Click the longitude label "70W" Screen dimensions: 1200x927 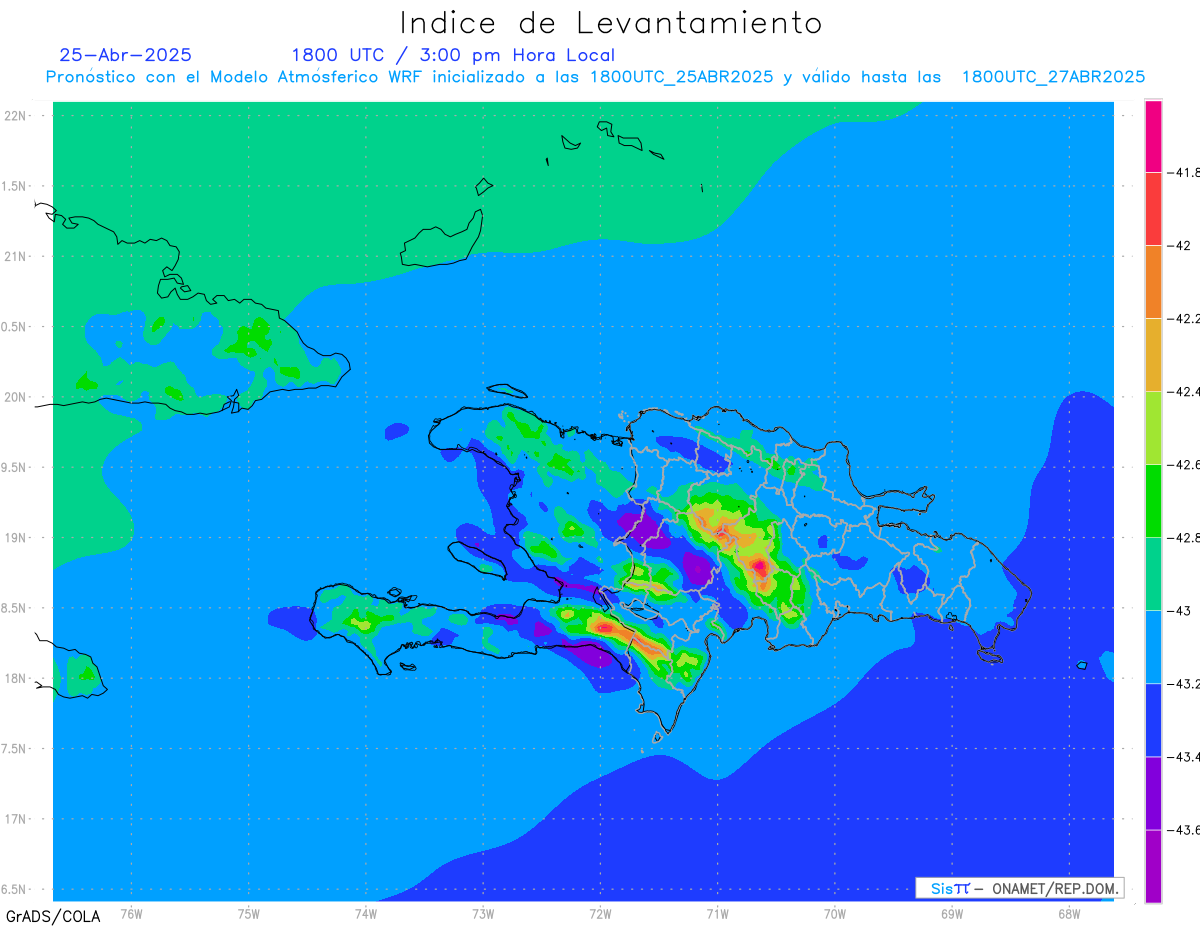click(x=834, y=913)
